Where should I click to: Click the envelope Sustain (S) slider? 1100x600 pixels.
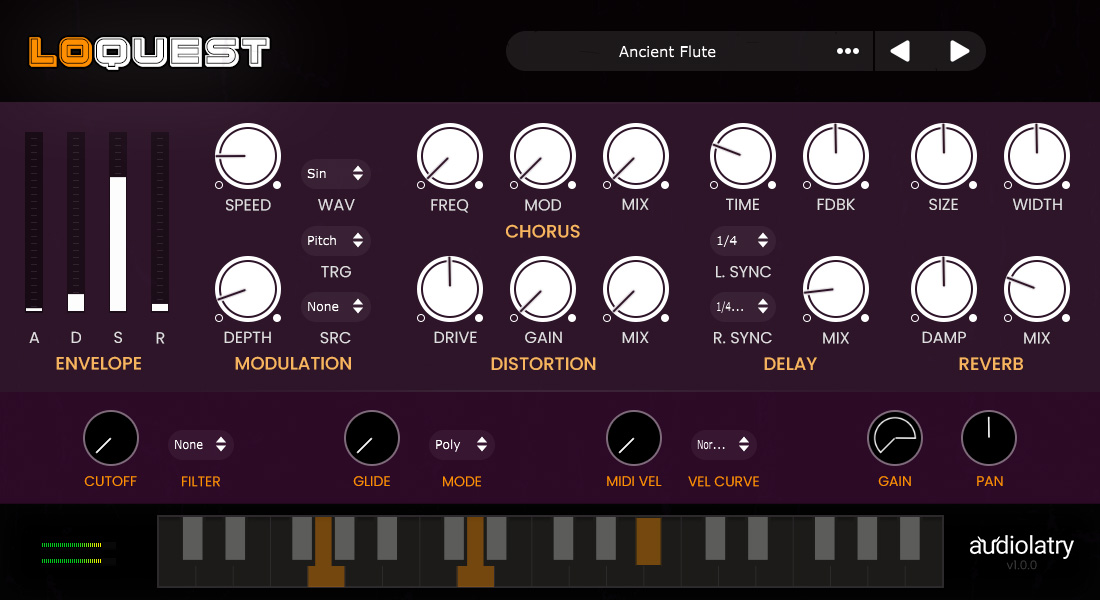coord(118,222)
